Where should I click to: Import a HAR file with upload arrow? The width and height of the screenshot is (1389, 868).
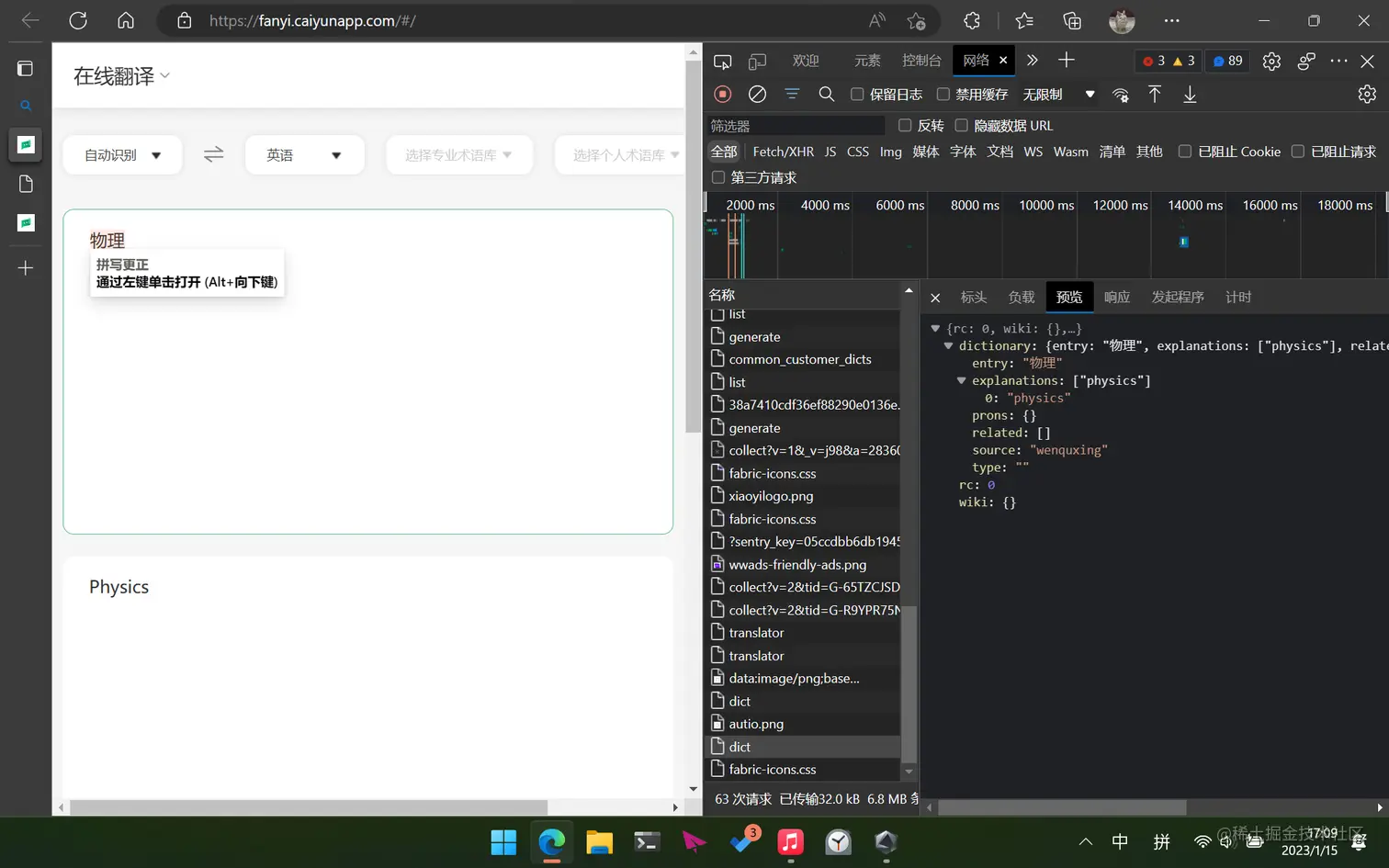[1155, 94]
